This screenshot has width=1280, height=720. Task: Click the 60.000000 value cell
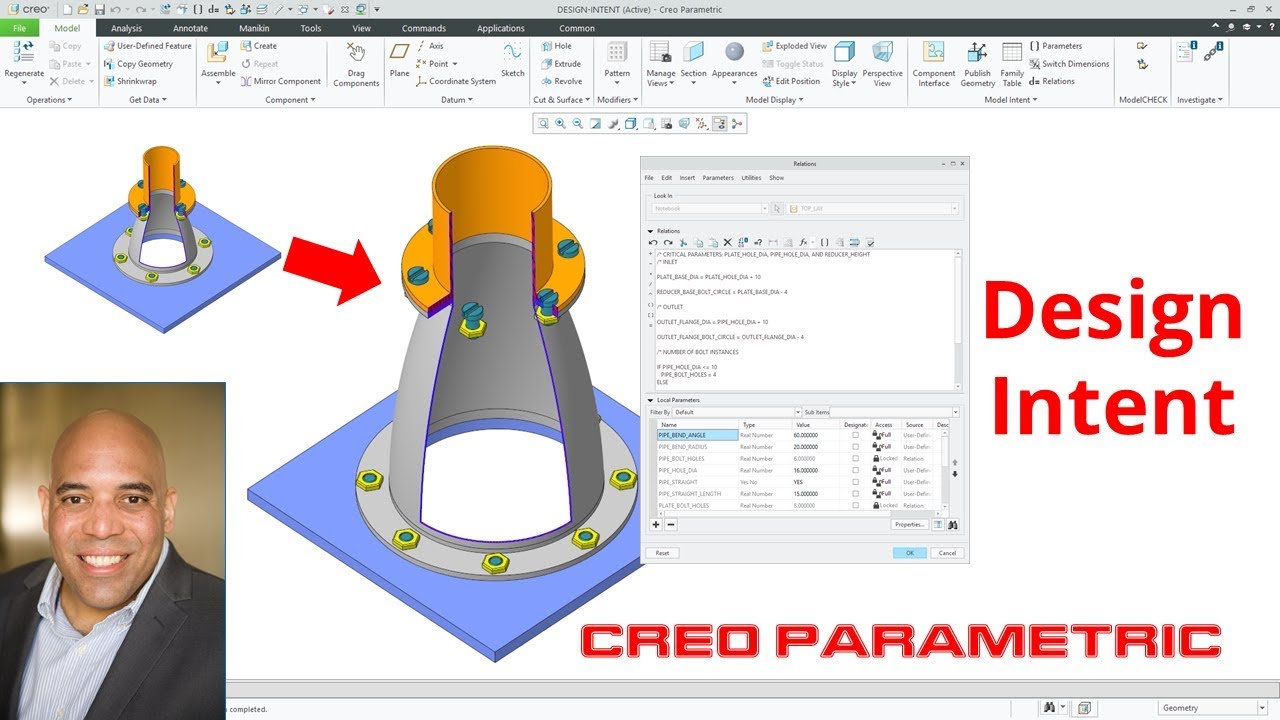coord(815,435)
